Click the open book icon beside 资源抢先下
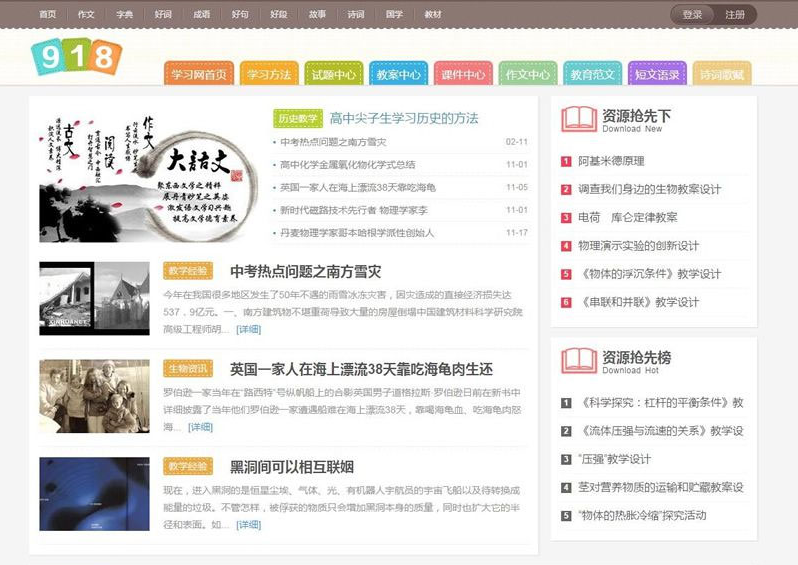Image resolution: width=798 pixels, height=565 pixels. click(579, 119)
